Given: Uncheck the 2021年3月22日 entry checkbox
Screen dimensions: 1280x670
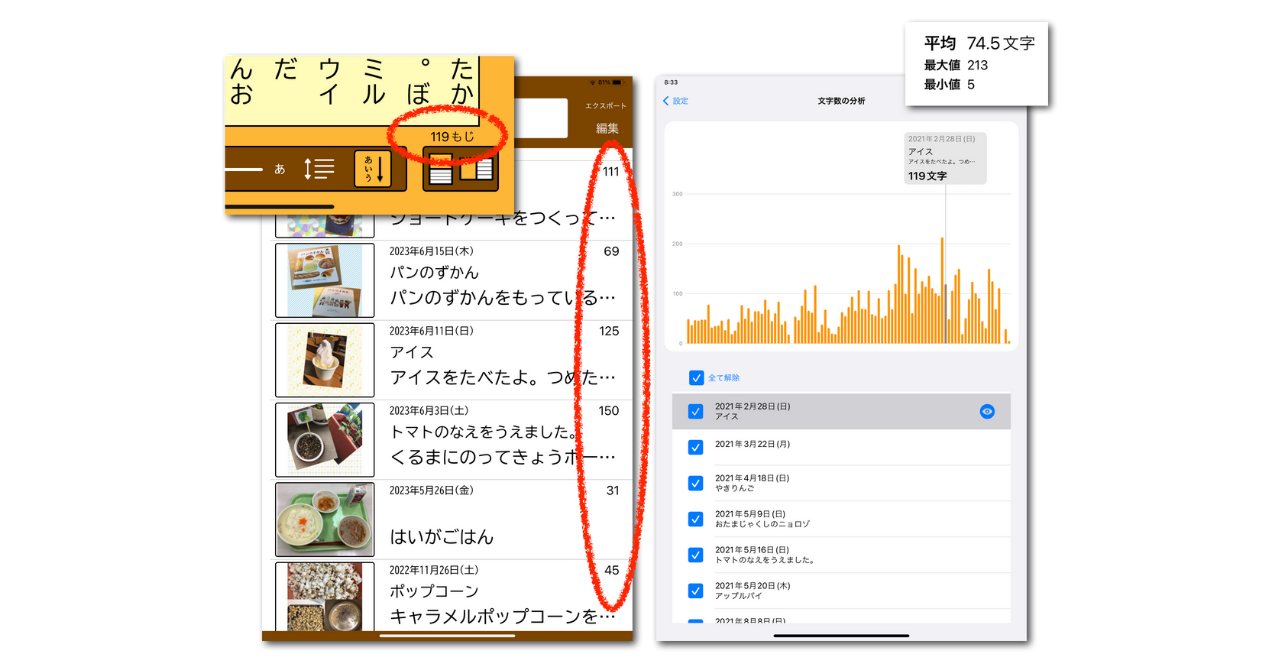Looking at the screenshot, I should (696, 447).
